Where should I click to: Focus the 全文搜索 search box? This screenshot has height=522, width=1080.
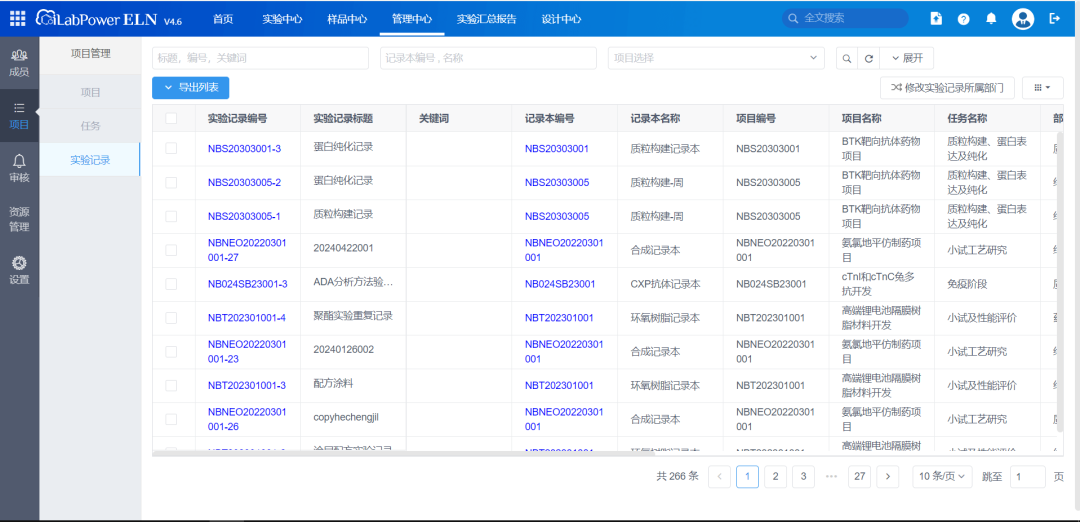845,18
